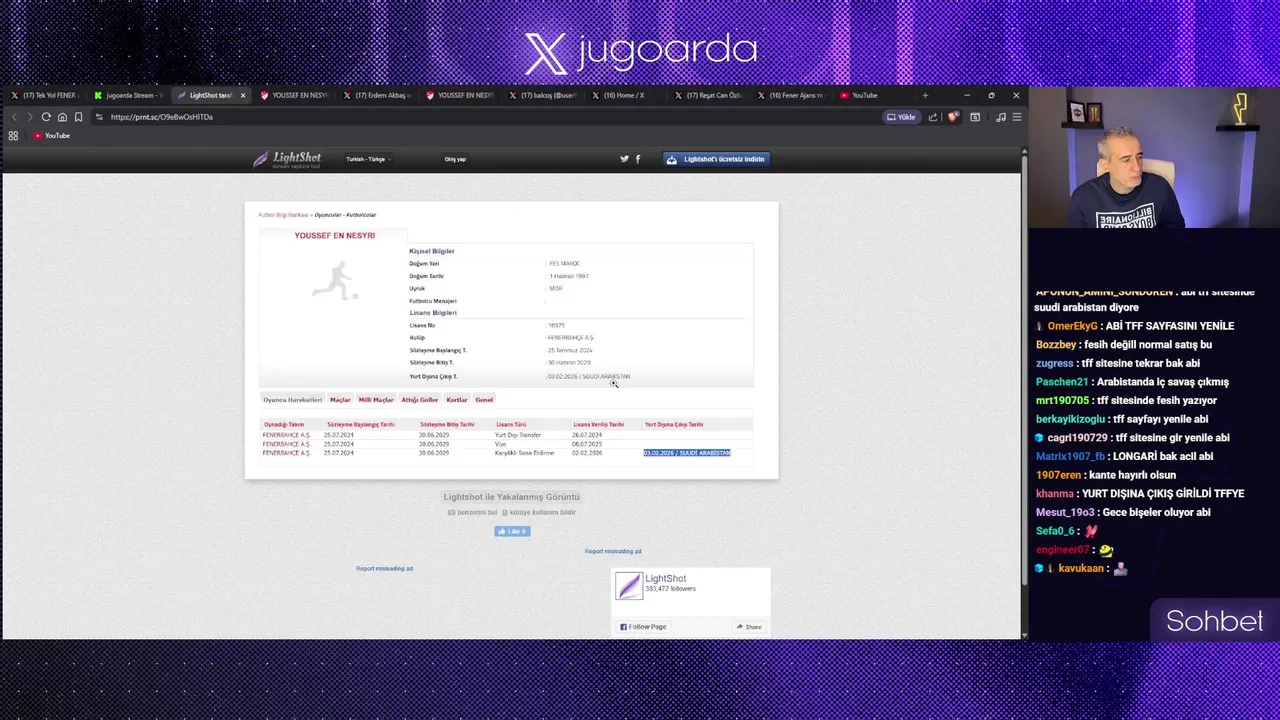The height and width of the screenshot is (720, 1280).
Task: Switch to the Jugoarda Stream tab
Action: coord(128,95)
